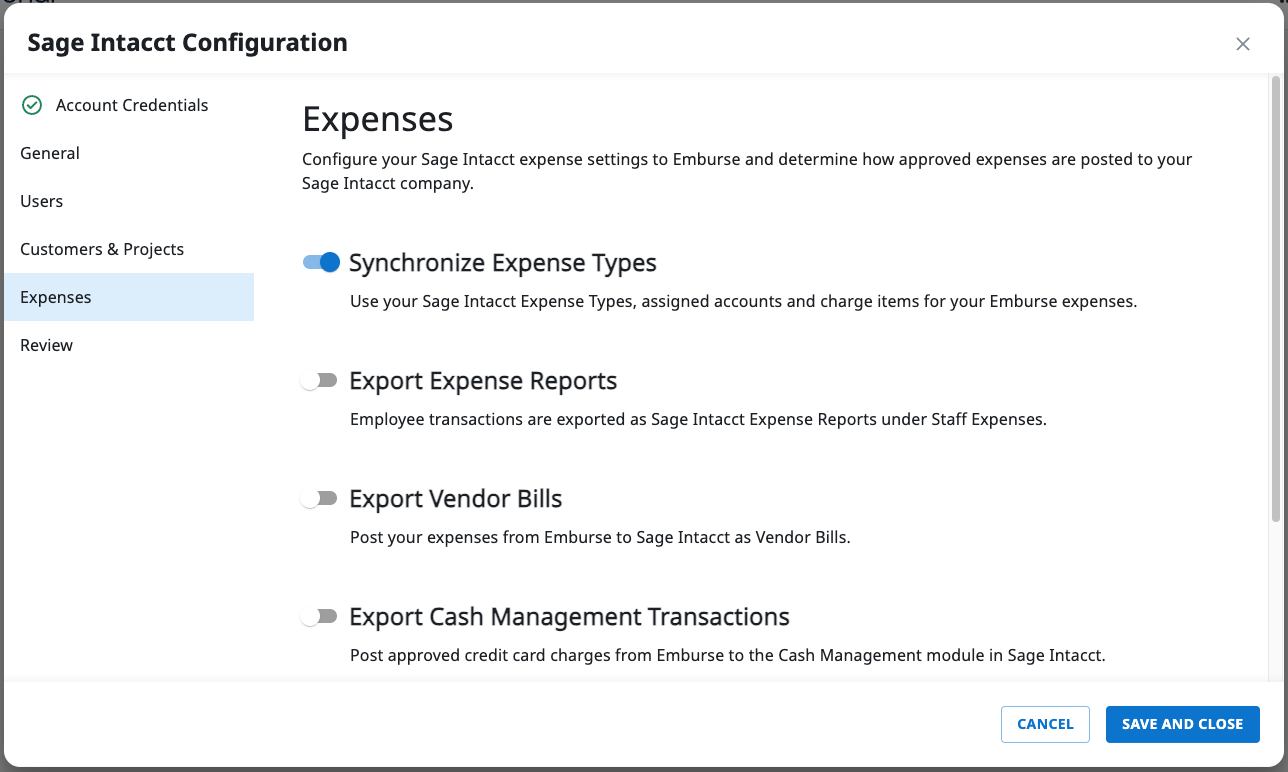Viewport: 1288px width, 772px height.
Task: Click Export Cash Management Transactions label
Action: coord(570,617)
